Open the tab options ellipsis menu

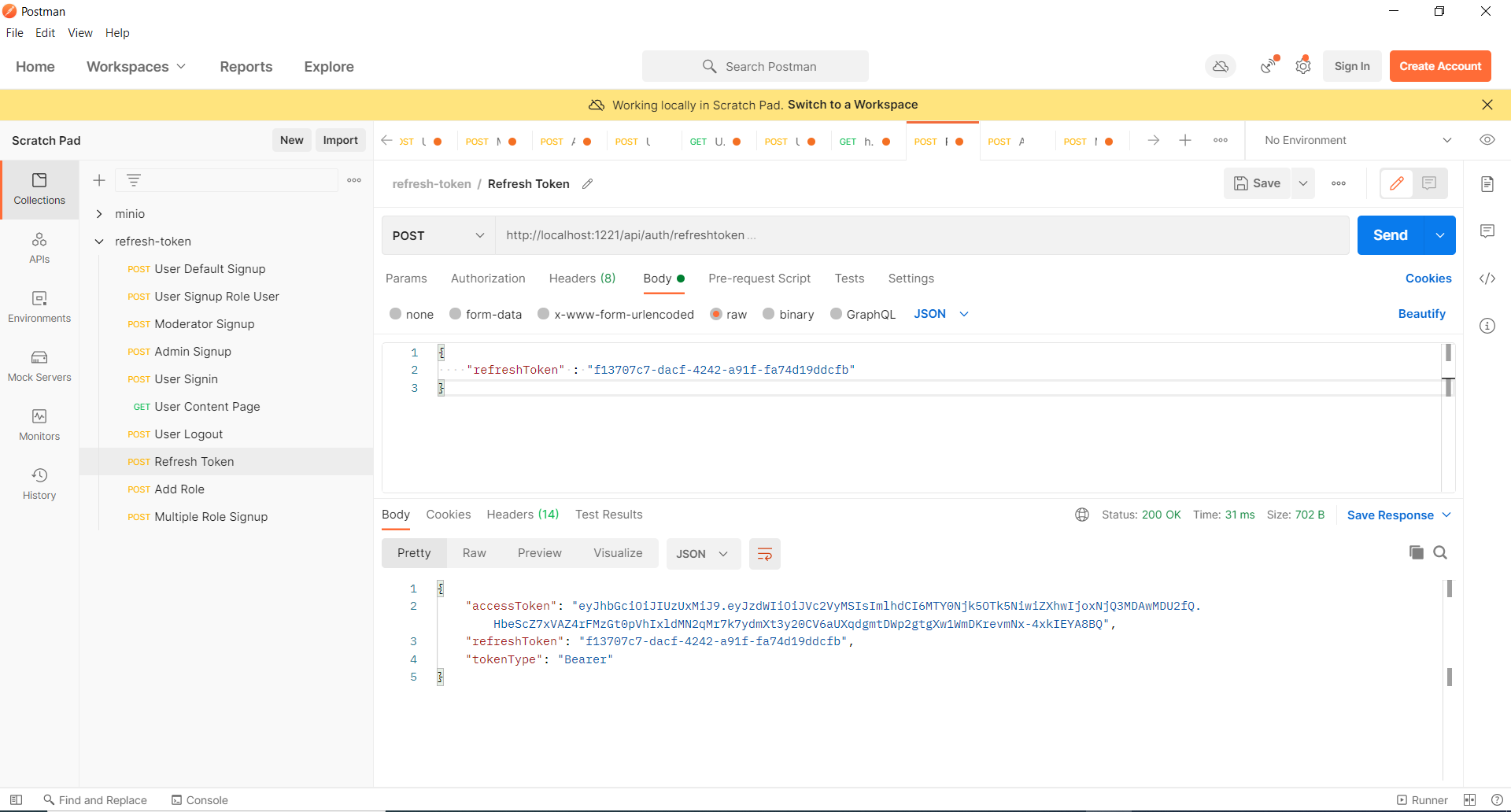1221,140
